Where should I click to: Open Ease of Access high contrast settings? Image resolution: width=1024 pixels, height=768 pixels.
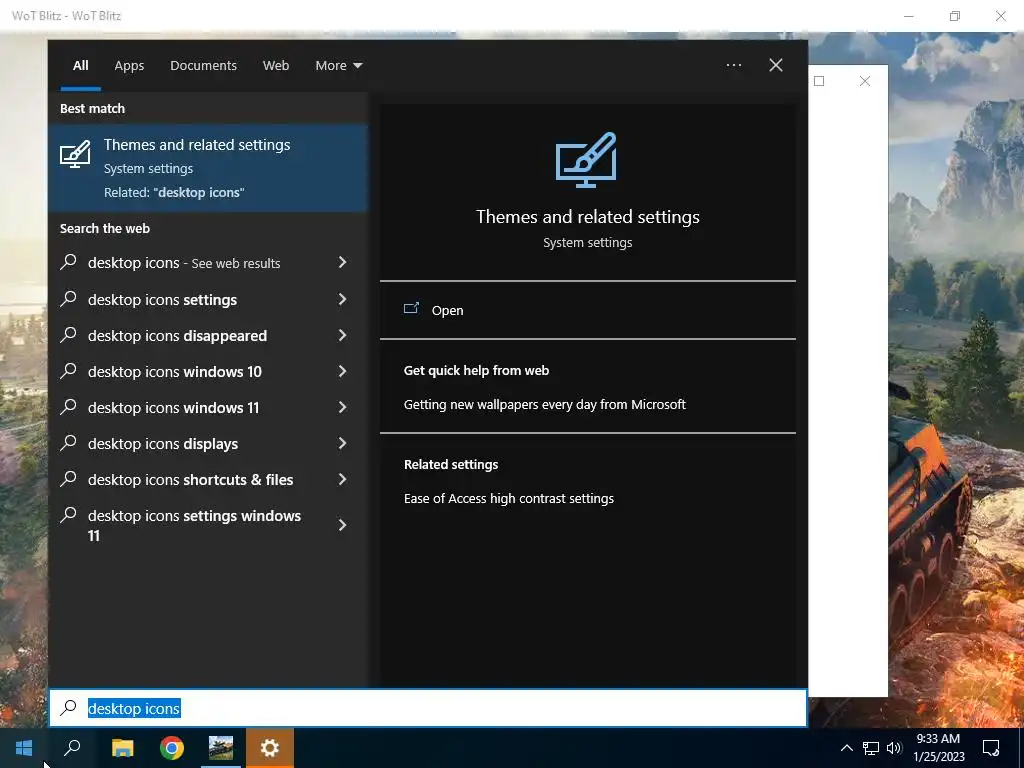coord(509,498)
